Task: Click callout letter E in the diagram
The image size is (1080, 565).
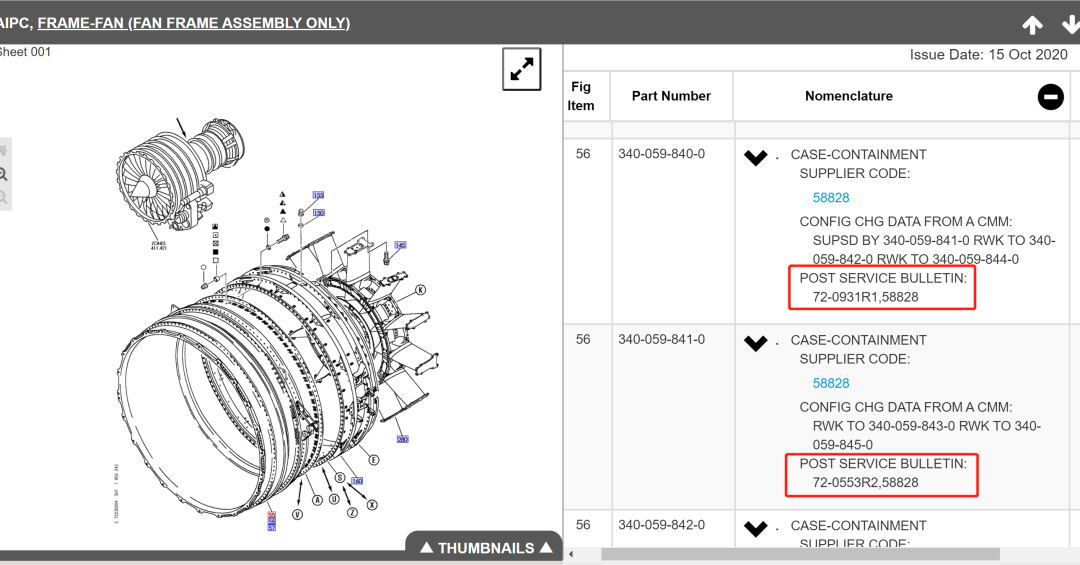Action: [373, 460]
